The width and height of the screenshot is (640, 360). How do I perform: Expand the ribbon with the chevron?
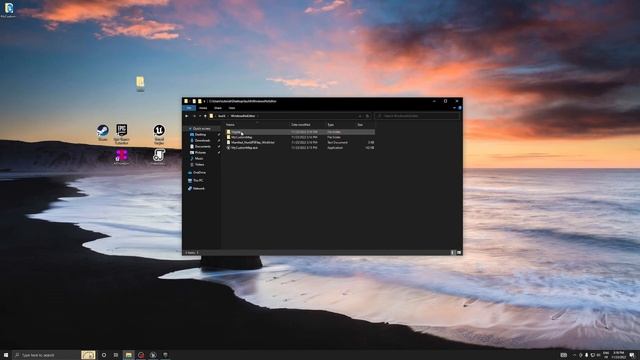point(454,108)
